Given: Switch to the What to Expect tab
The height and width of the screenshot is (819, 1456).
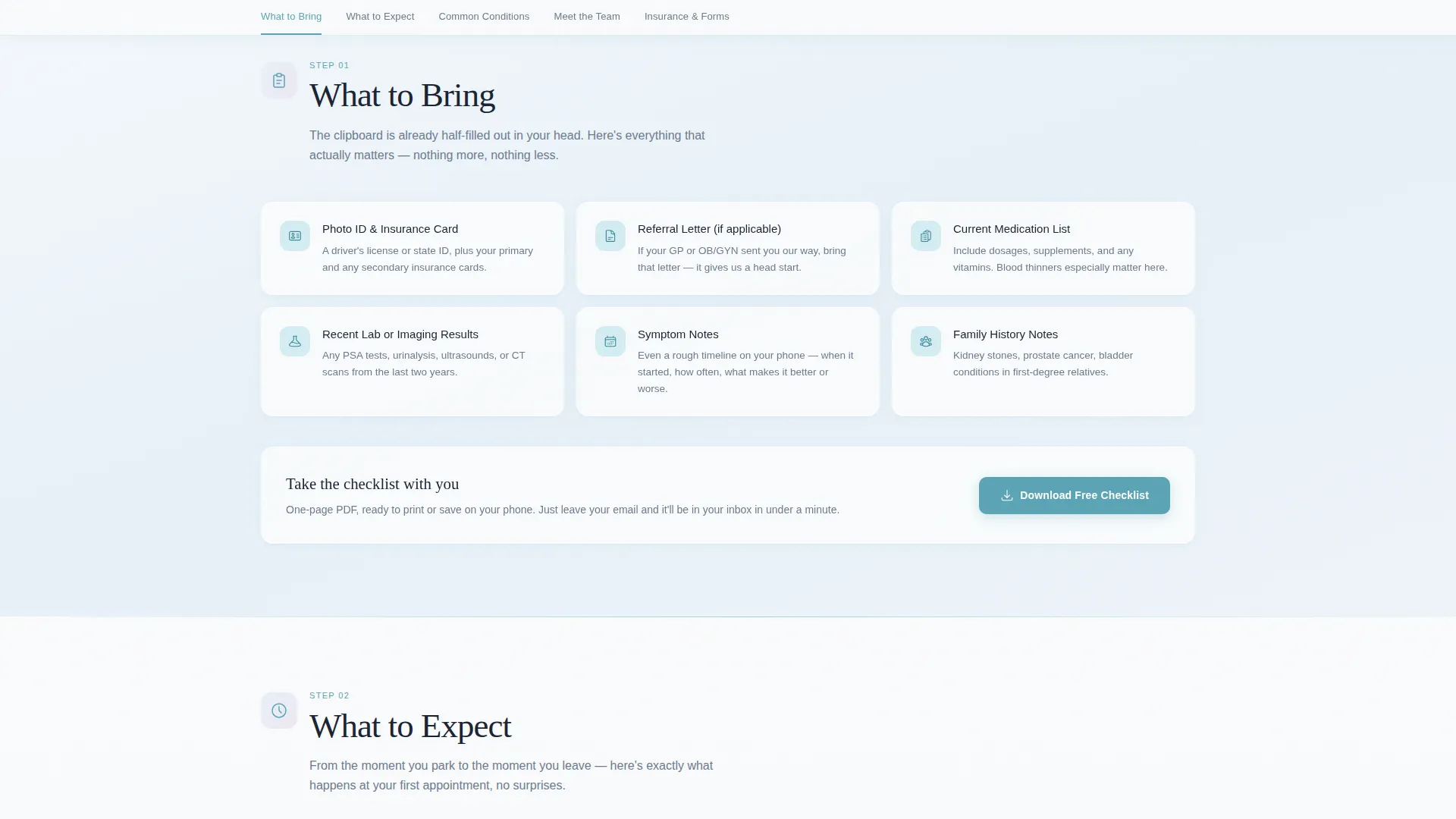Looking at the screenshot, I should [380, 17].
